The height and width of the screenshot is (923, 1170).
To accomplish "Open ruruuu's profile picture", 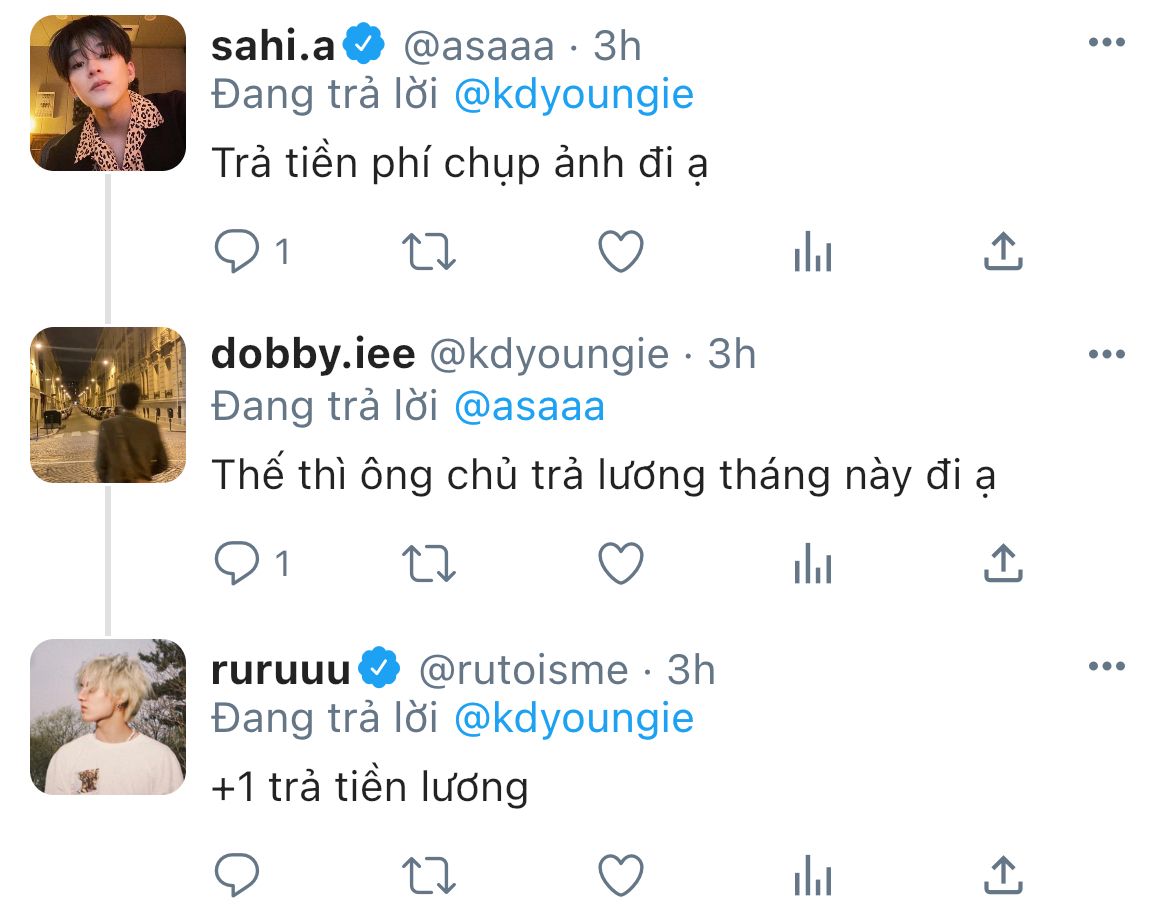I will pyautogui.click(x=108, y=717).
